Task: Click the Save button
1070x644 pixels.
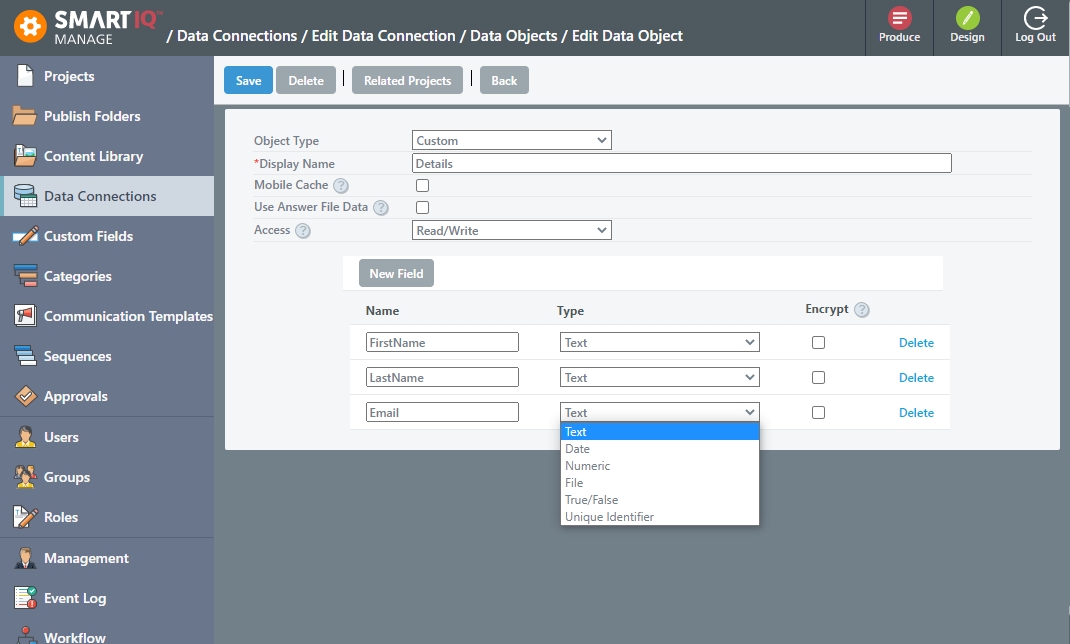Action: tap(248, 81)
